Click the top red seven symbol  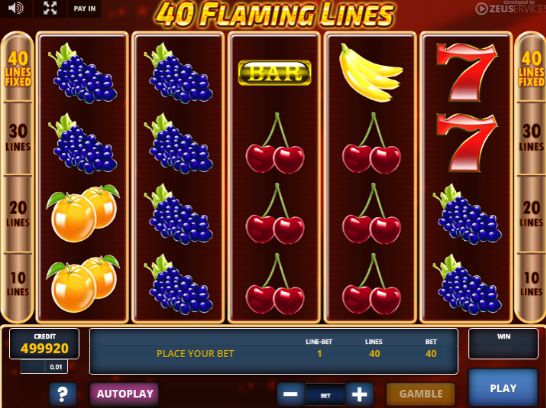click(x=467, y=72)
